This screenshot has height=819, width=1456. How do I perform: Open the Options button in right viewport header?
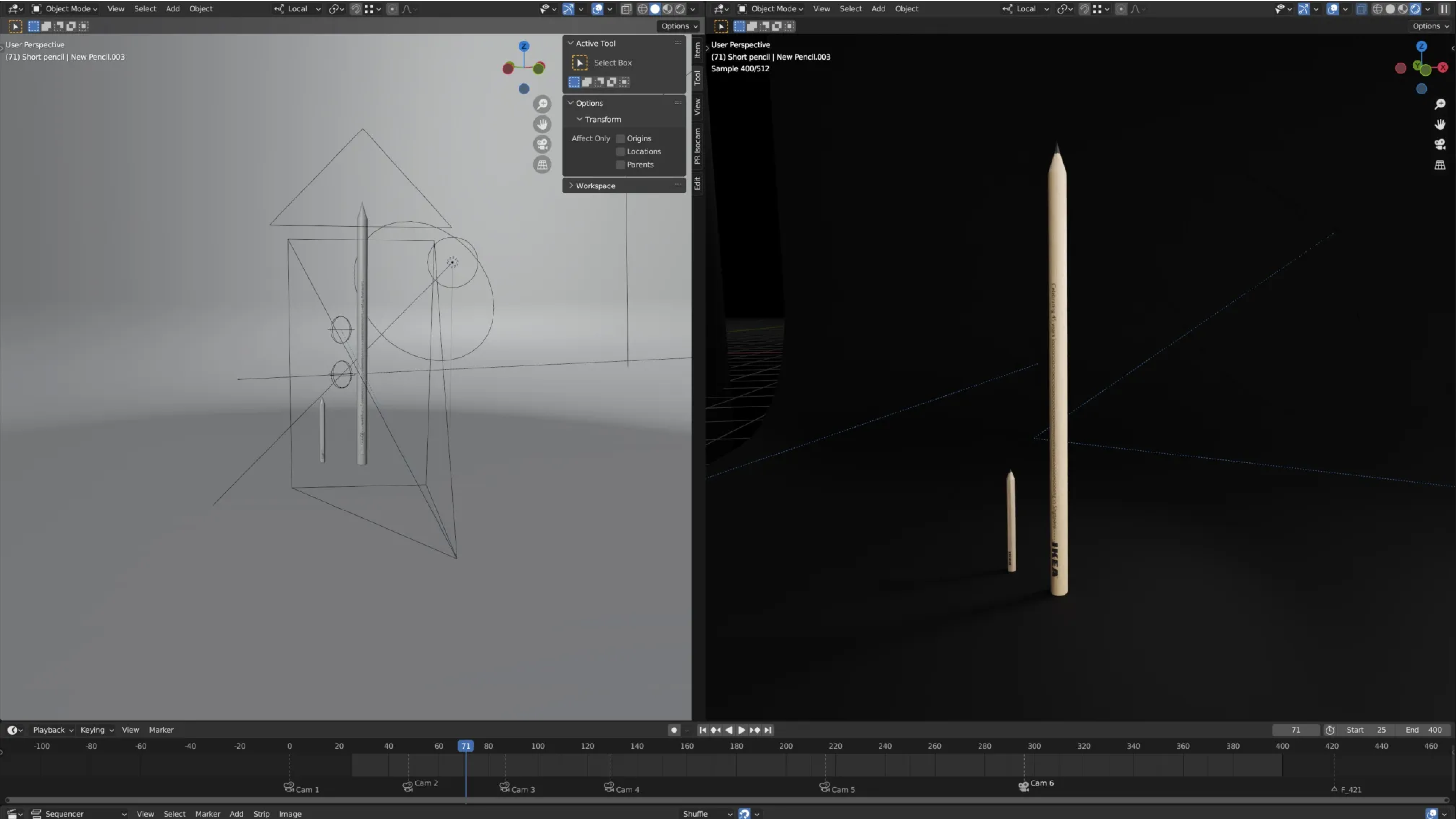coord(1430,26)
